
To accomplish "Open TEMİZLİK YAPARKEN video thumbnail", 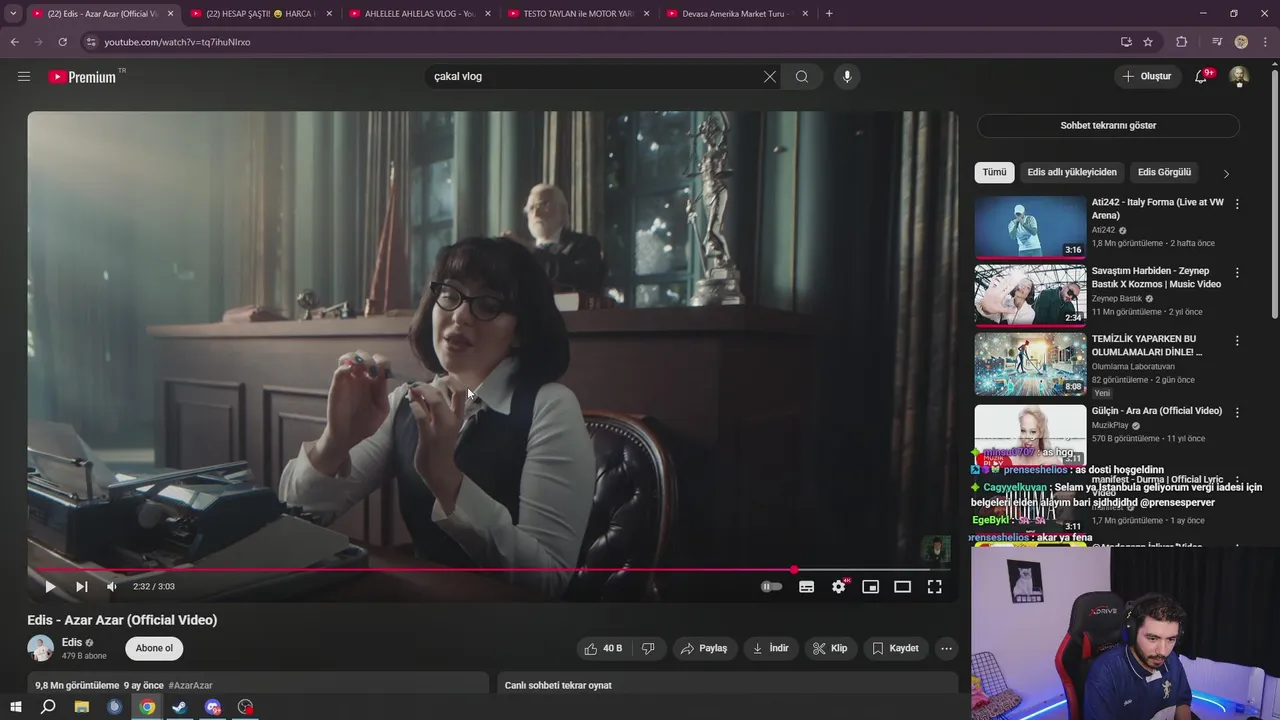I will [x=1030, y=363].
